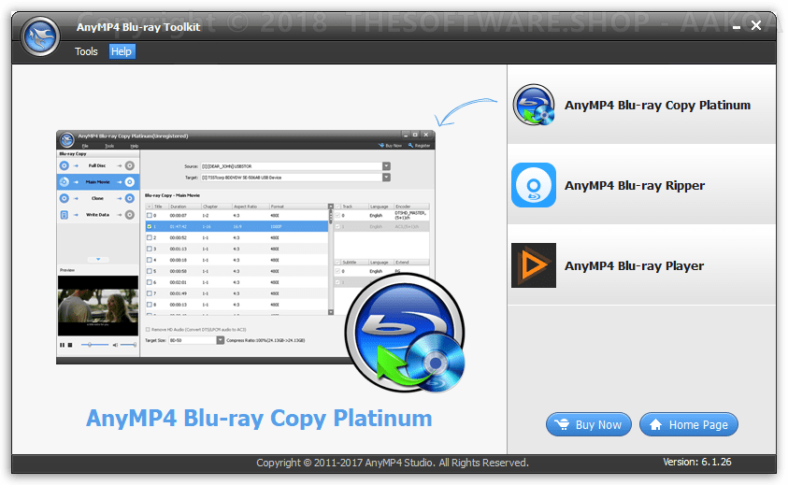Viewport: 788px width, 485px height.
Task: Click the product preview screenshot
Action: [x=246, y=247]
